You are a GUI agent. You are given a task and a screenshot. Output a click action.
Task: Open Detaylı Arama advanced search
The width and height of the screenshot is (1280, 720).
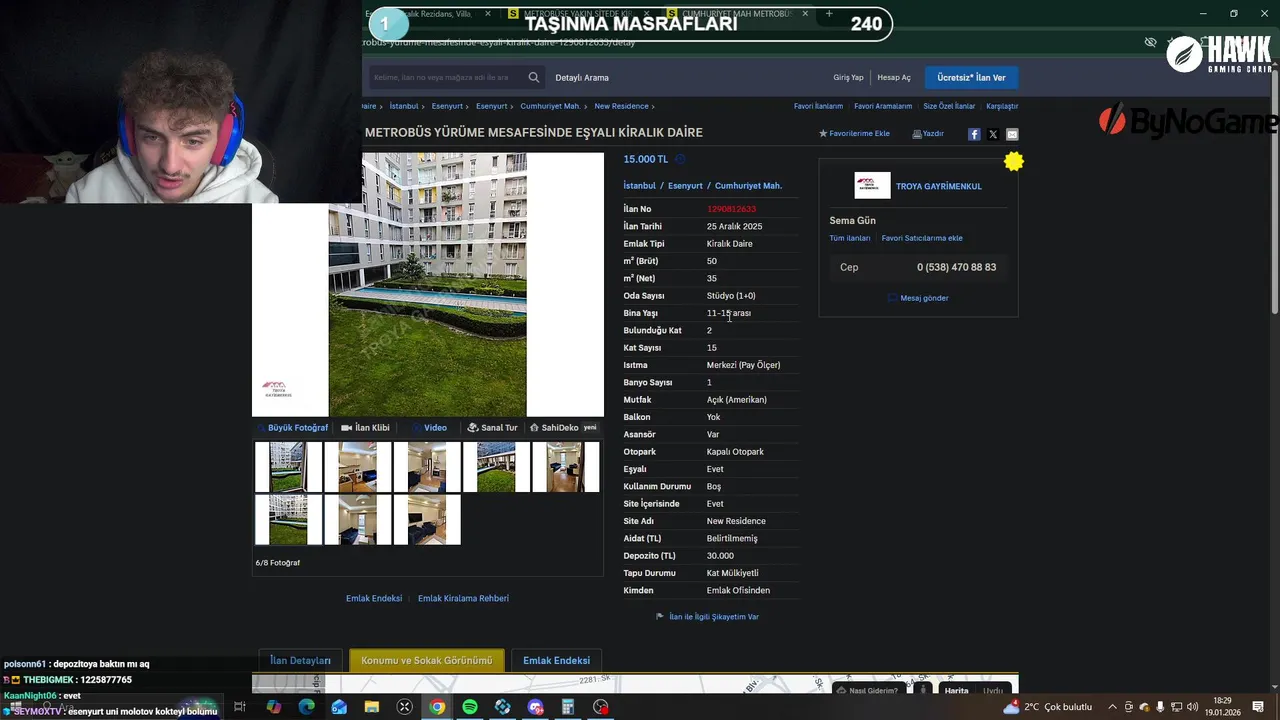(x=582, y=78)
